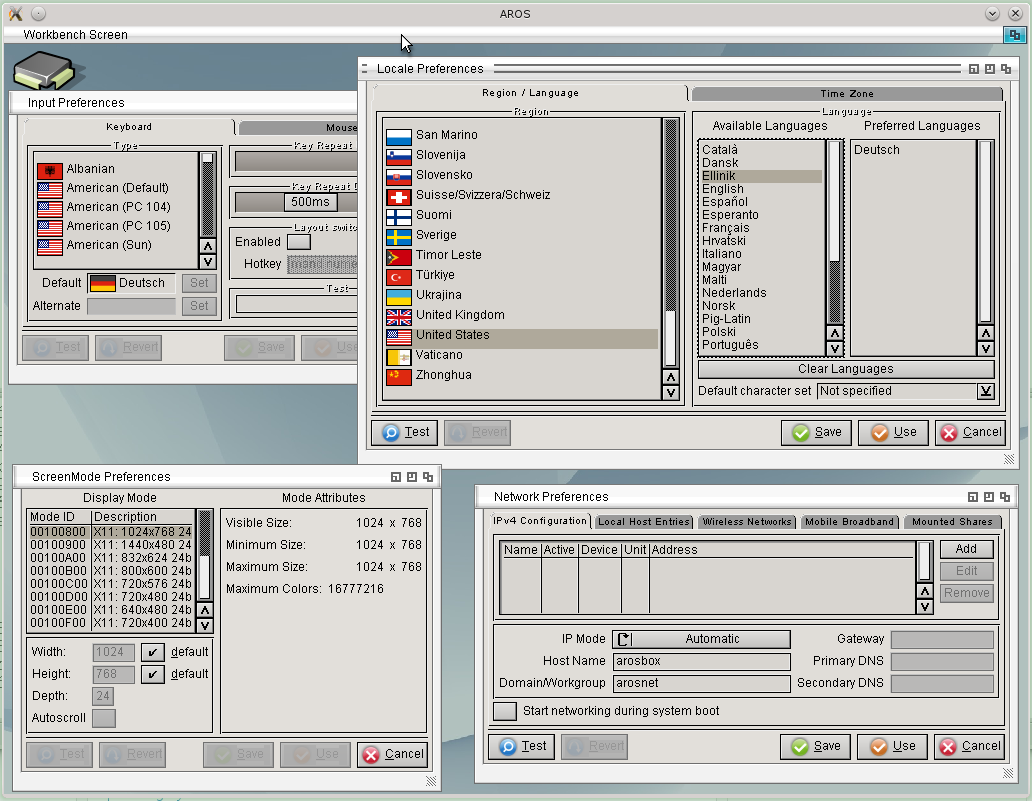Choose the Suisse/Svizzera/Schweiz flag region
The width and height of the screenshot is (1032, 801).
pyautogui.click(x=399, y=195)
